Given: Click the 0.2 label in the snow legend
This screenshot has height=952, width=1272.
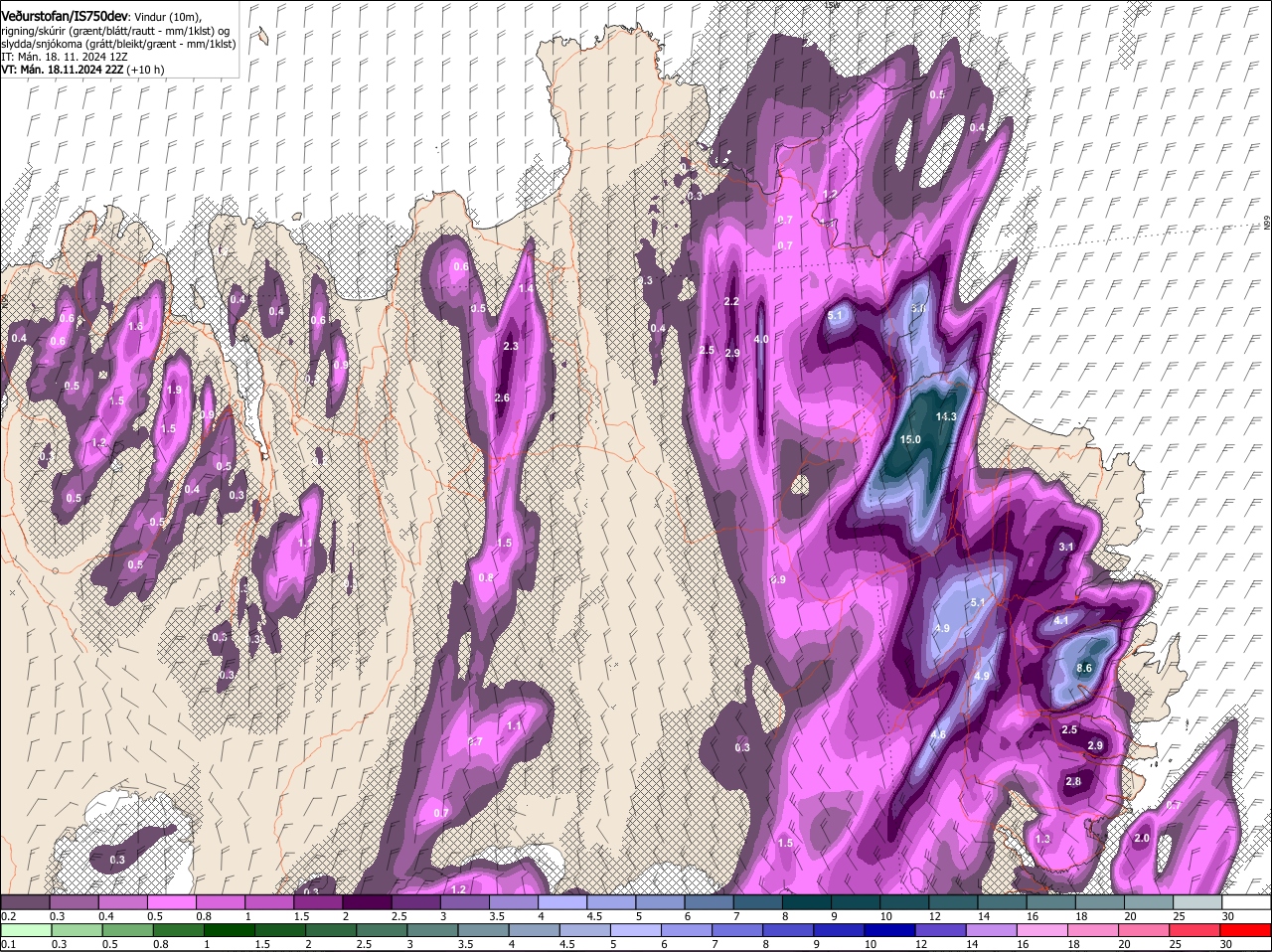Looking at the screenshot, I should [x=8, y=915].
